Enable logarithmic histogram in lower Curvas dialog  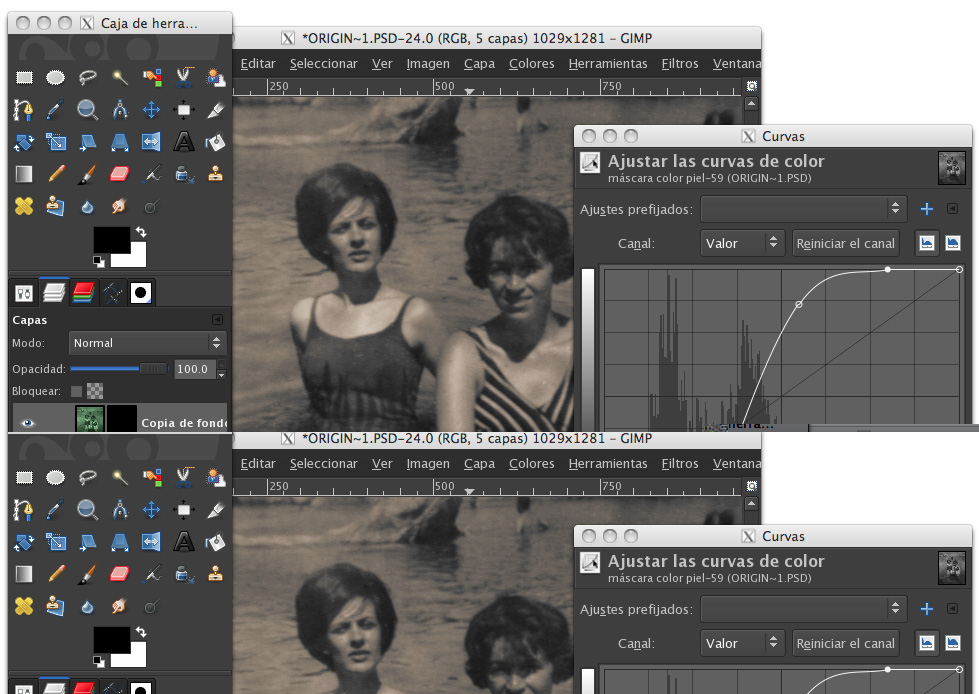[952, 643]
